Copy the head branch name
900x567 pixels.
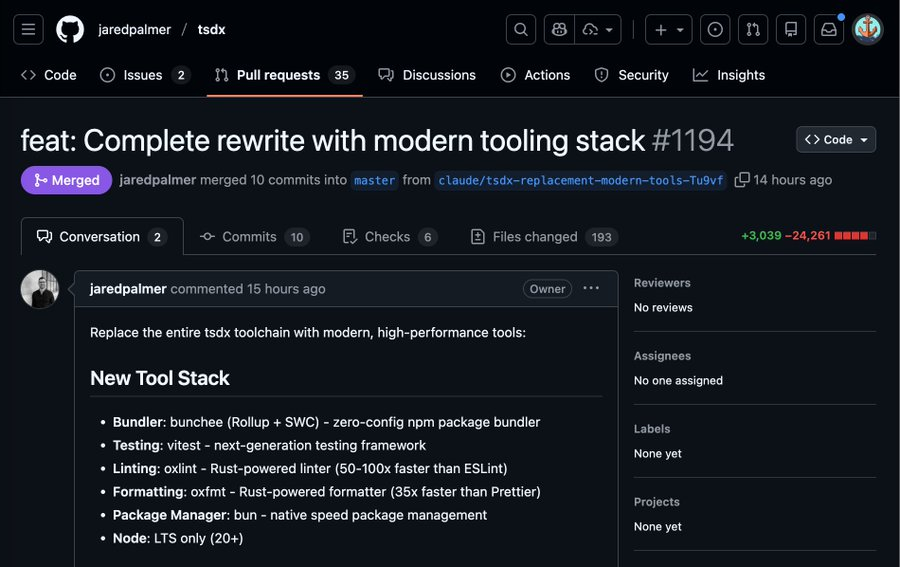click(742, 180)
